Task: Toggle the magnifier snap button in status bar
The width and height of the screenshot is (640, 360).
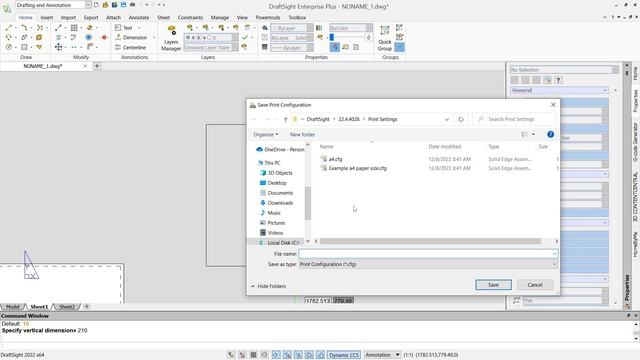Action: tap(287, 355)
